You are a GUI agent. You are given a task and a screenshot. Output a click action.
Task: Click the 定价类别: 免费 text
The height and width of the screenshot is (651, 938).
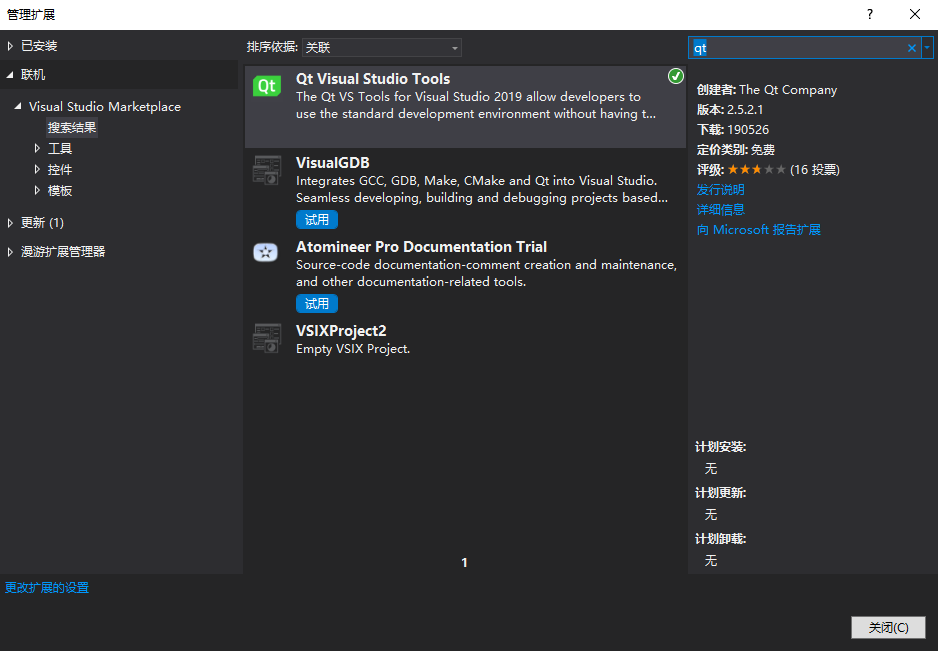click(x=736, y=150)
